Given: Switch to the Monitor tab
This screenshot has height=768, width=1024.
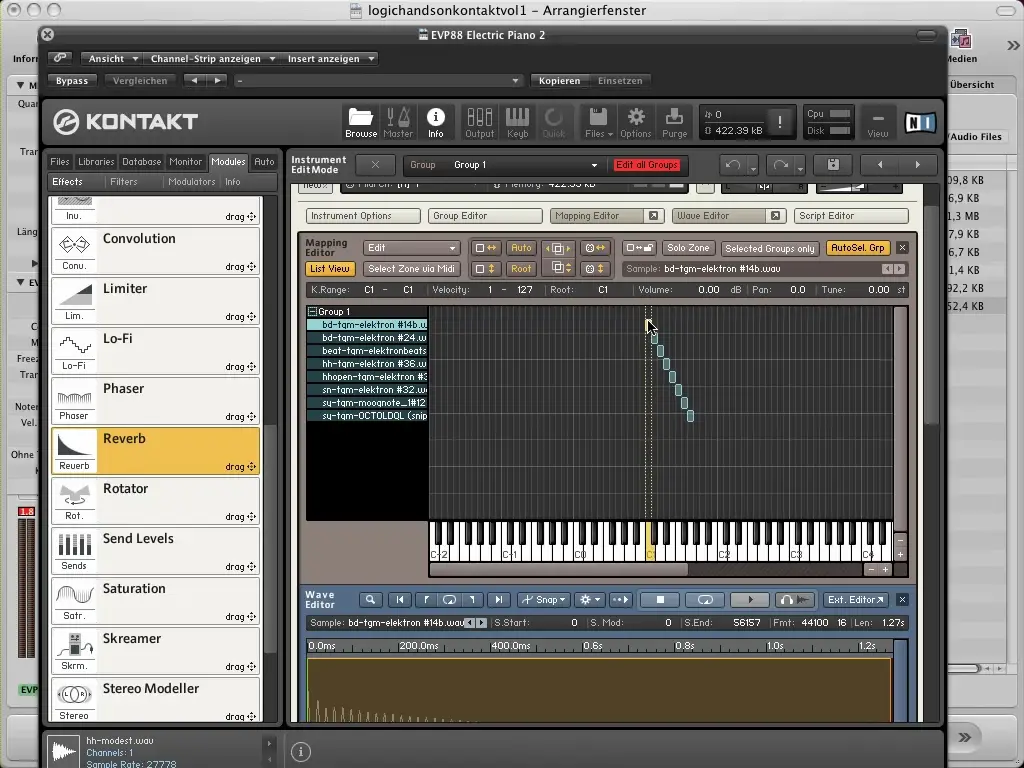Looking at the screenshot, I should [x=185, y=161].
